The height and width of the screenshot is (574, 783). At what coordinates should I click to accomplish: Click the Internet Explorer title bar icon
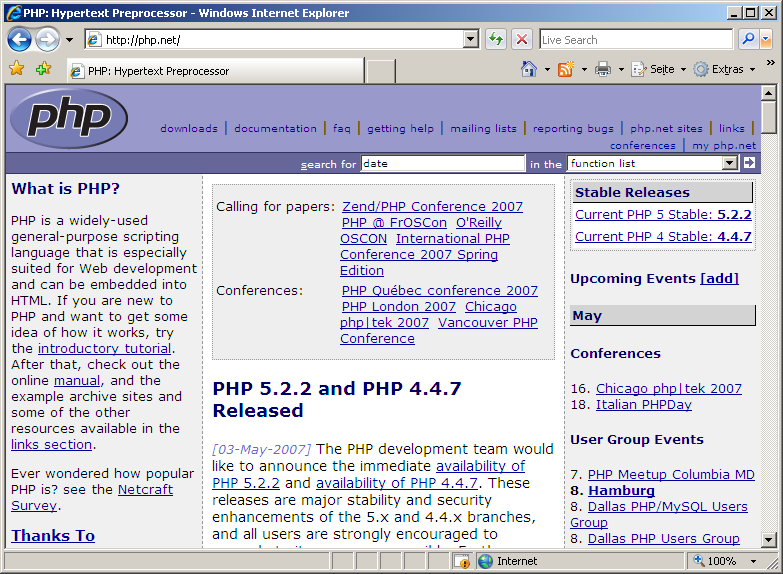coord(14,12)
